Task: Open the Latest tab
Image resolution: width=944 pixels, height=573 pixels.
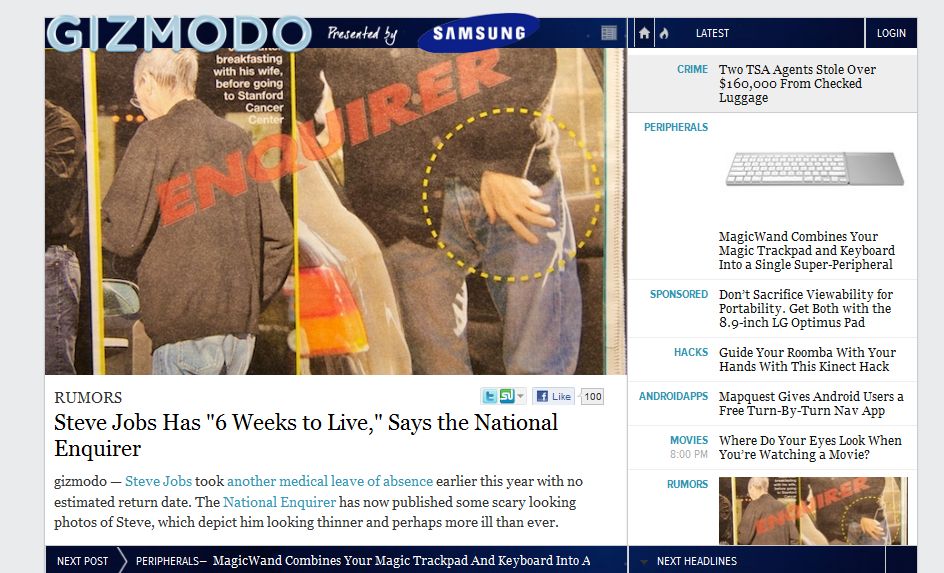Action: point(712,33)
